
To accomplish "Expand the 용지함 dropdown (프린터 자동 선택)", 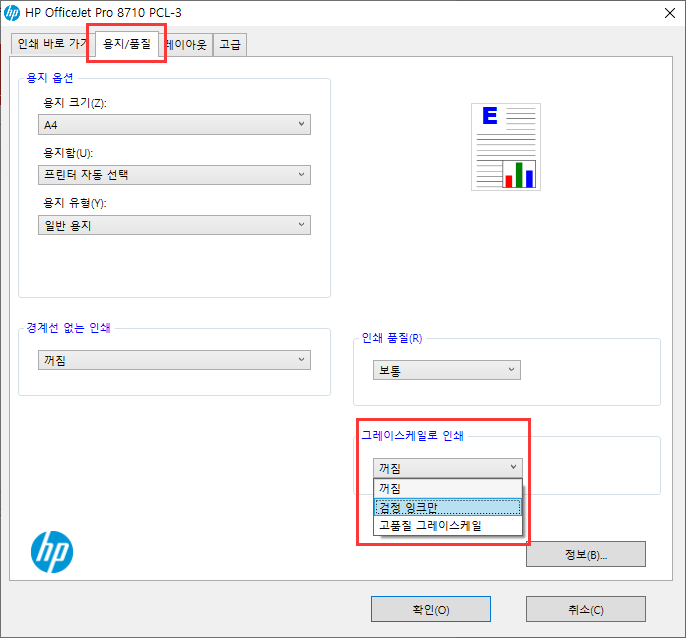I will (175, 175).
